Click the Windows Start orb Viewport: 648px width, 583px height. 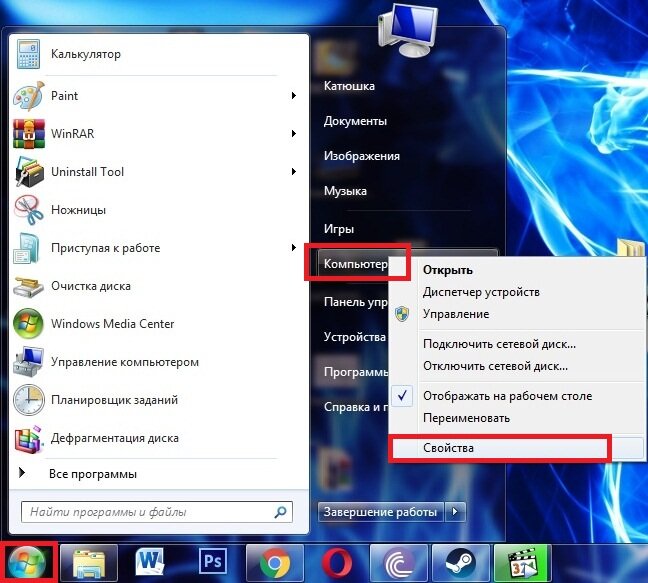click(x=27, y=563)
